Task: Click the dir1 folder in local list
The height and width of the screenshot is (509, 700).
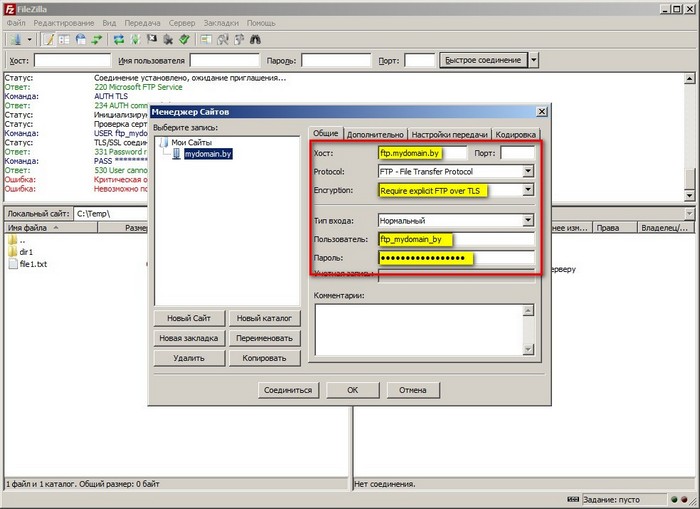Action: point(26,252)
